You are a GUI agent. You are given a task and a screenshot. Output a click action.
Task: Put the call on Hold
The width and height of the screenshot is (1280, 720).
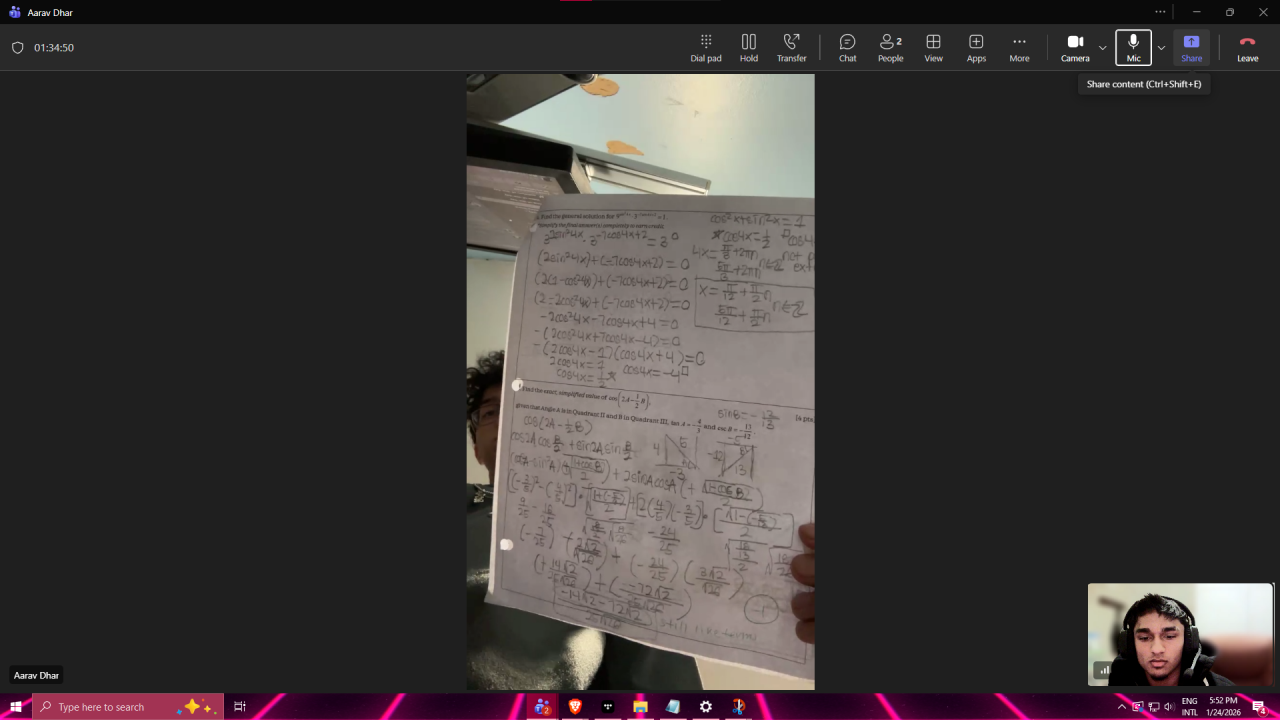tap(749, 47)
